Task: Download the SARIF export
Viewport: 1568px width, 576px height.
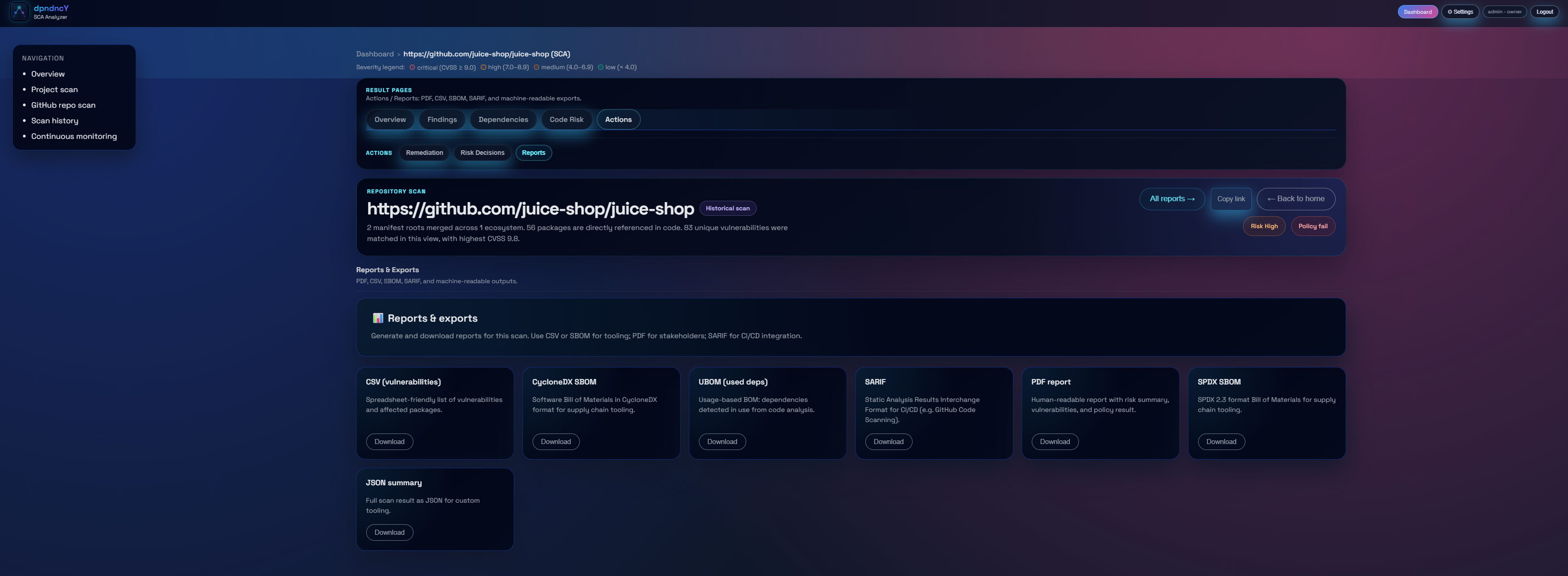Action: coord(888,442)
